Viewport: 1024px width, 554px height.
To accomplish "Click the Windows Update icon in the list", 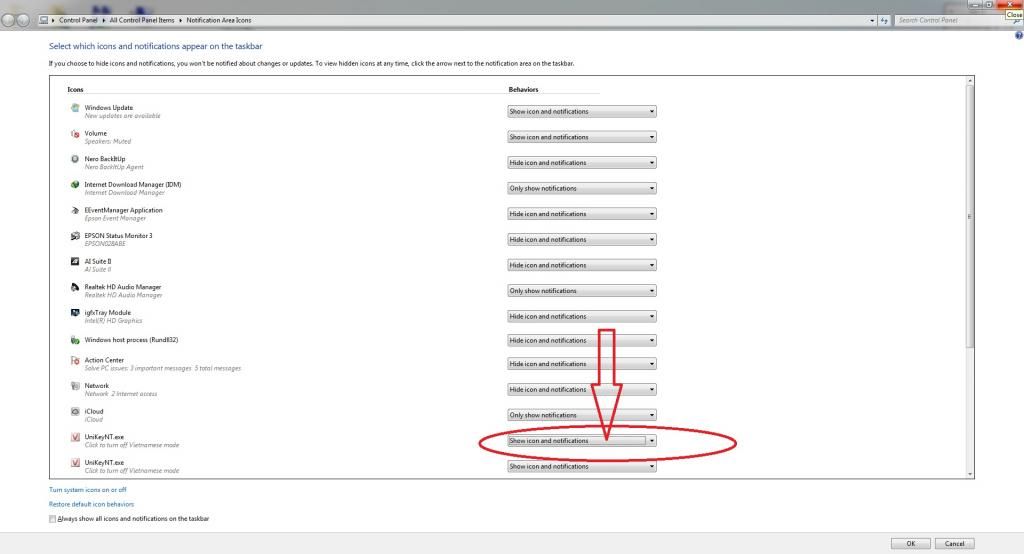I will tap(75, 108).
